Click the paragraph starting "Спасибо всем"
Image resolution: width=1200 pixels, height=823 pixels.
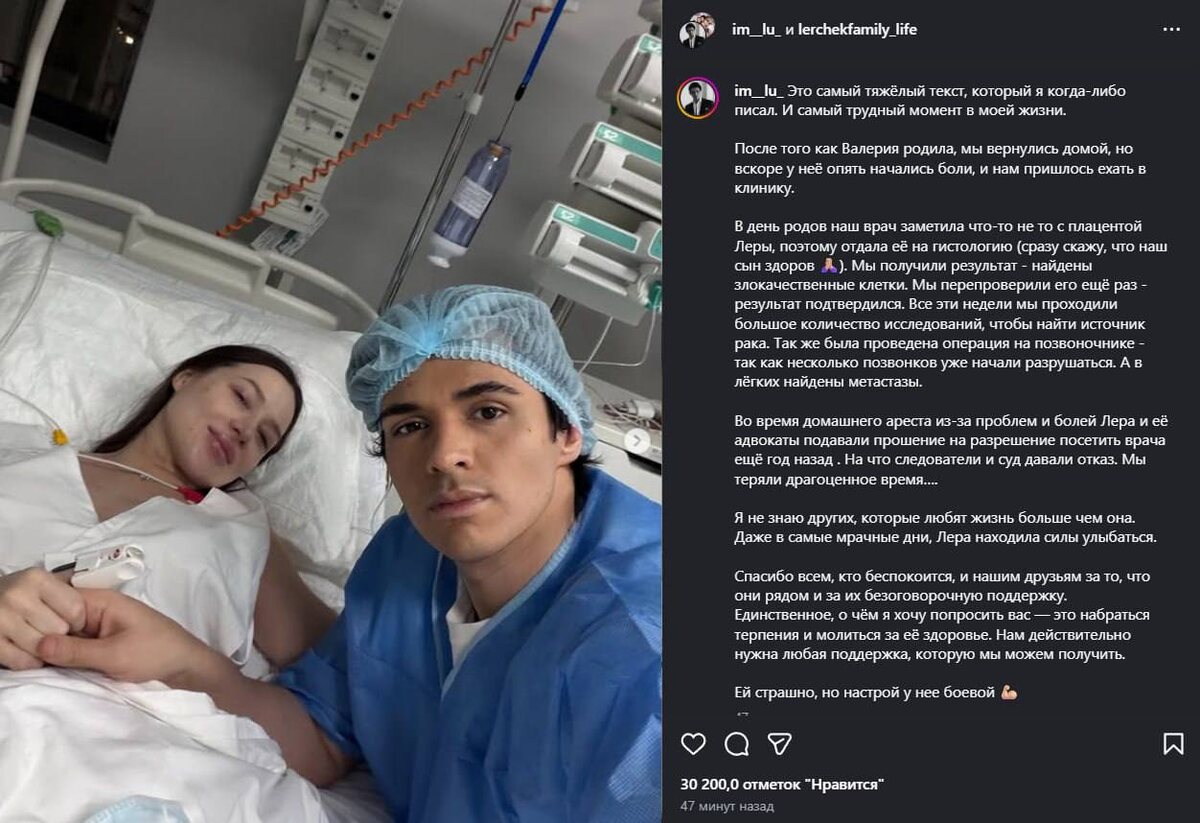tap(942, 616)
